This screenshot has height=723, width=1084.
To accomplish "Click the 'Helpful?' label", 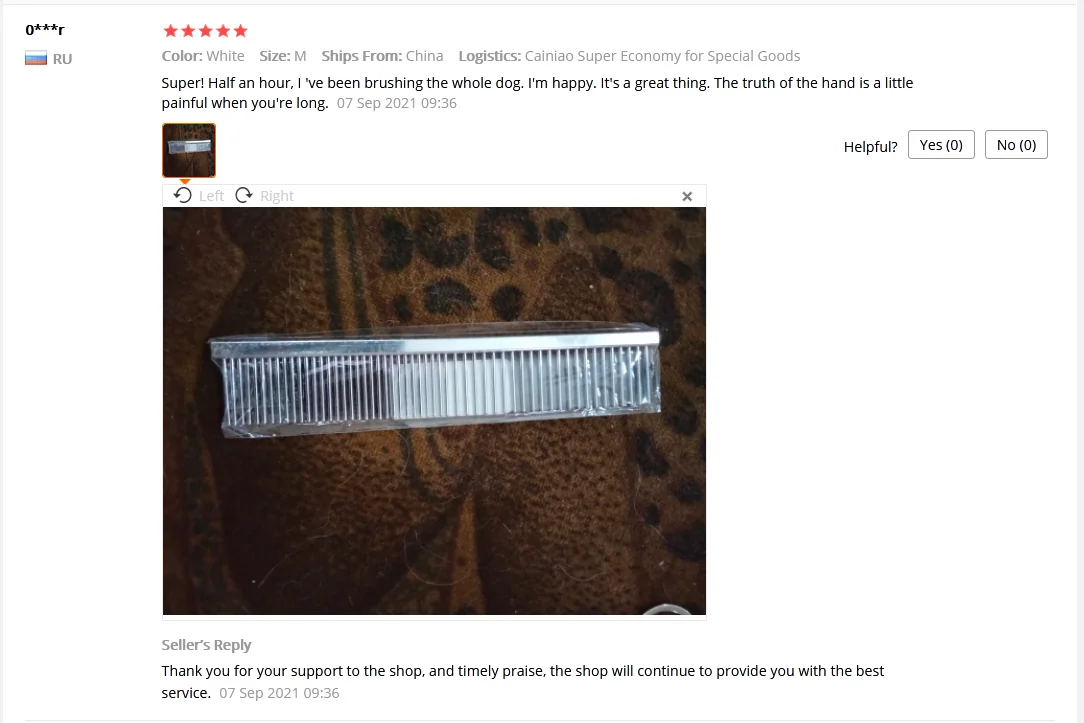I will (x=870, y=147).
